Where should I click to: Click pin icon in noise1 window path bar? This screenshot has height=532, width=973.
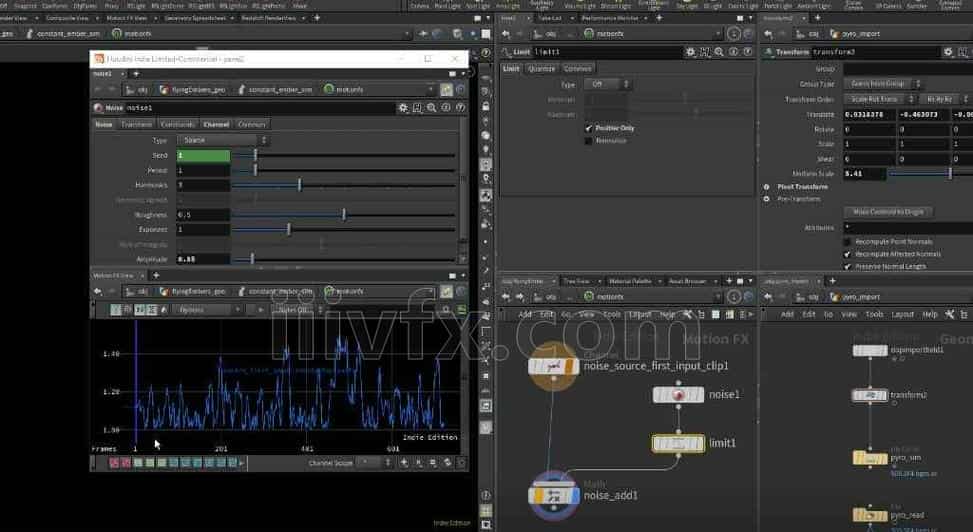446,90
